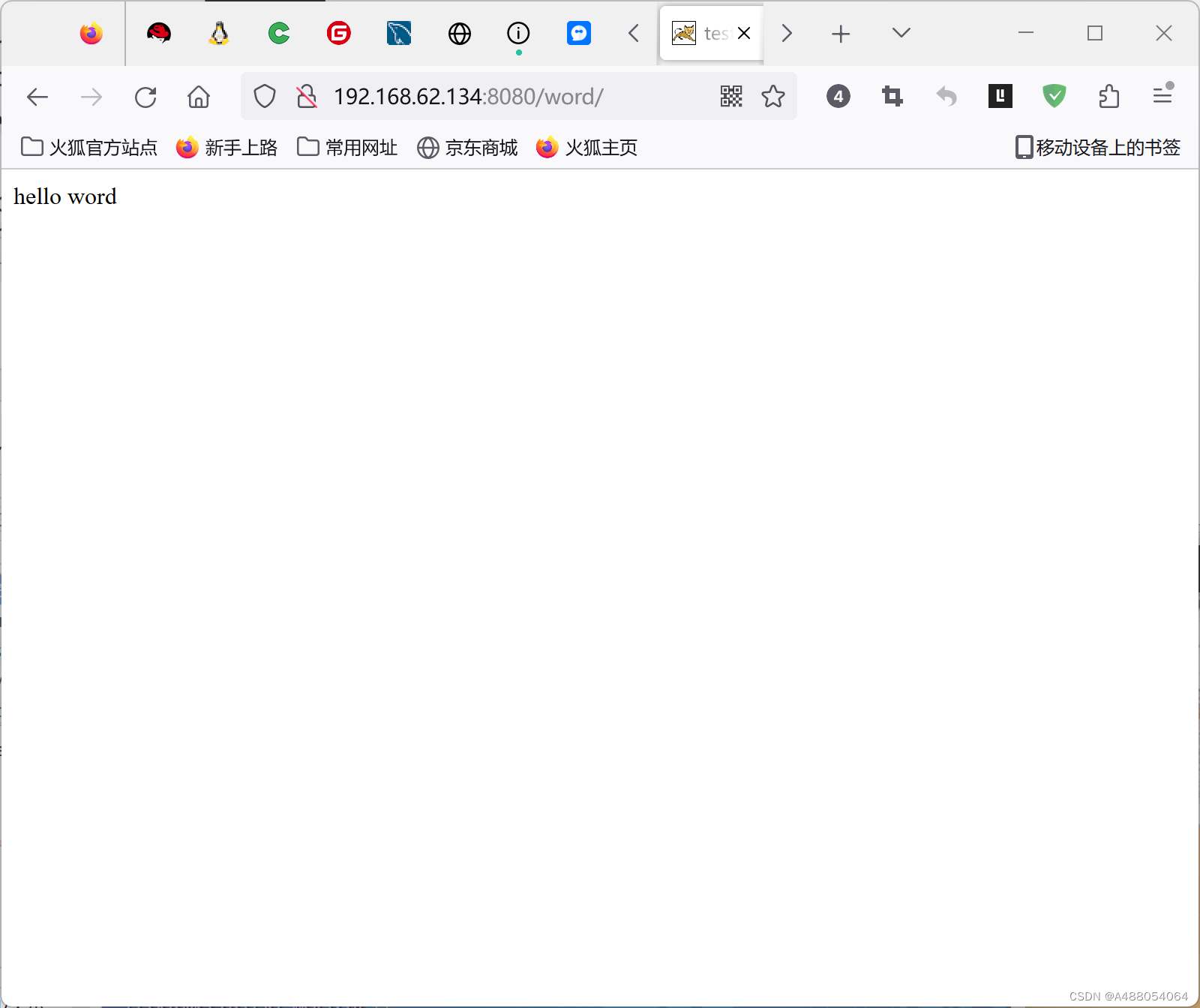Viewport: 1200px width, 1008px height.
Task: Generate QR code for this page
Action: point(731,96)
